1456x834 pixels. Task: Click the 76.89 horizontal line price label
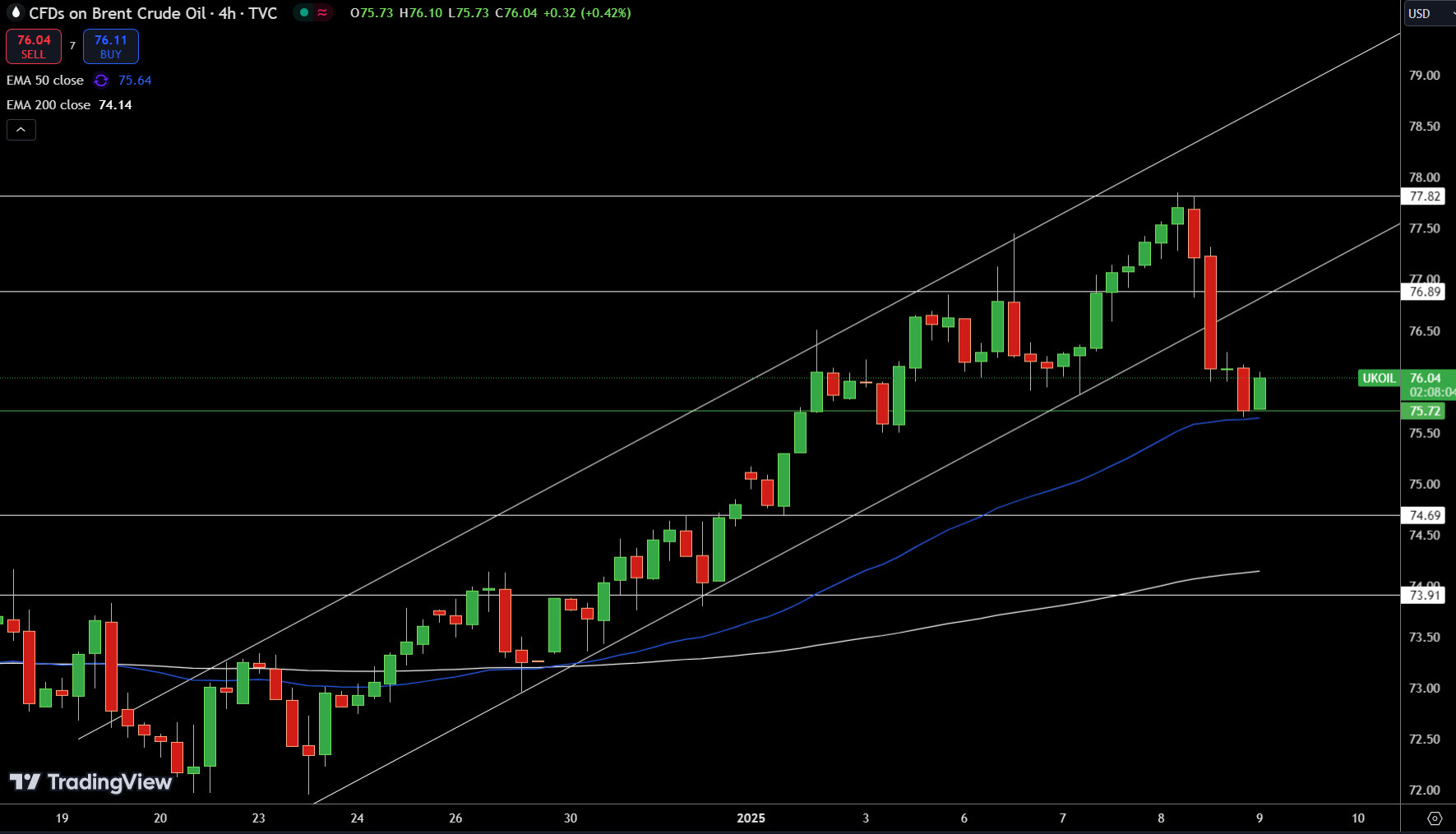pyautogui.click(x=1425, y=292)
